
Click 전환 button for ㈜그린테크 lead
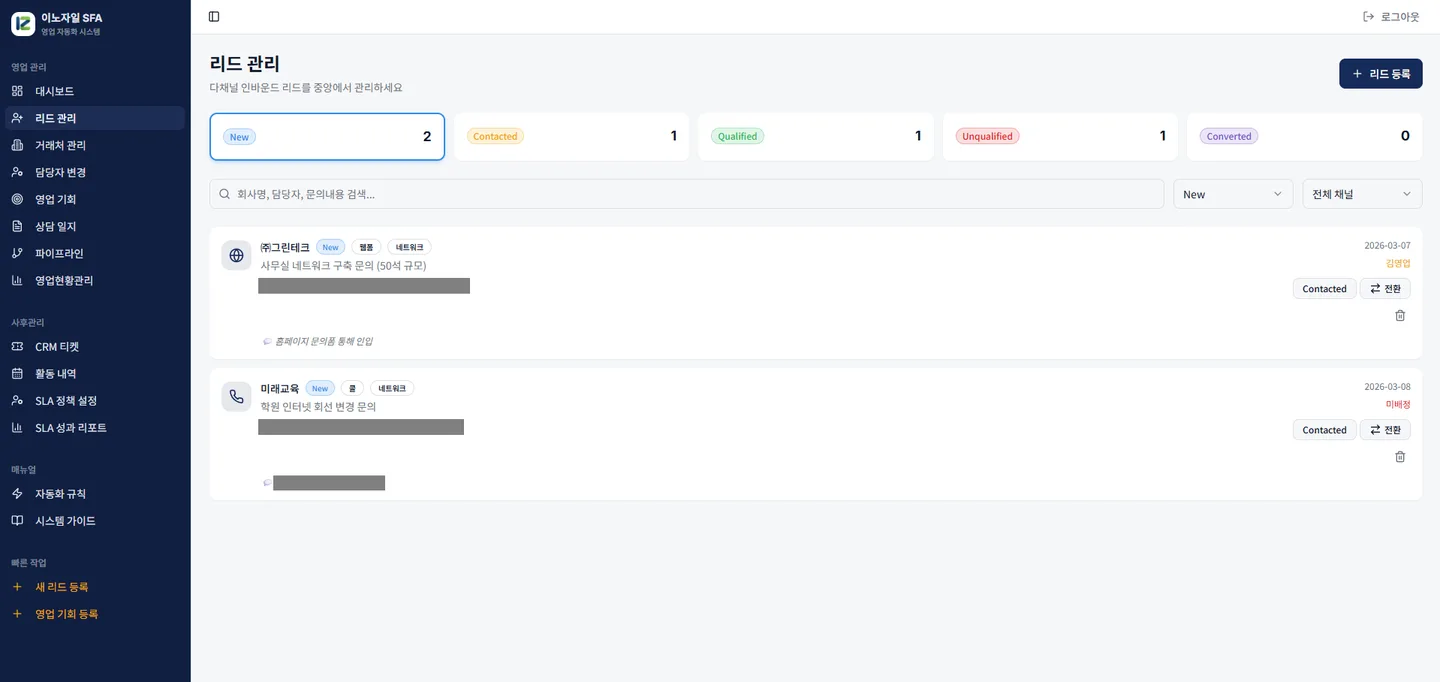[1385, 289]
